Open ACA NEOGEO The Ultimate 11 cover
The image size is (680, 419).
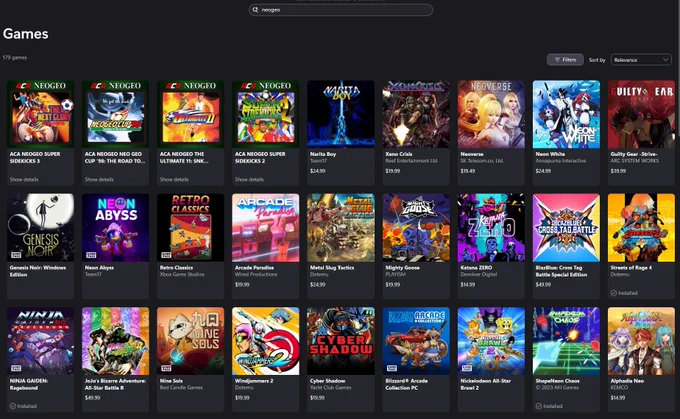click(x=190, y=114)
